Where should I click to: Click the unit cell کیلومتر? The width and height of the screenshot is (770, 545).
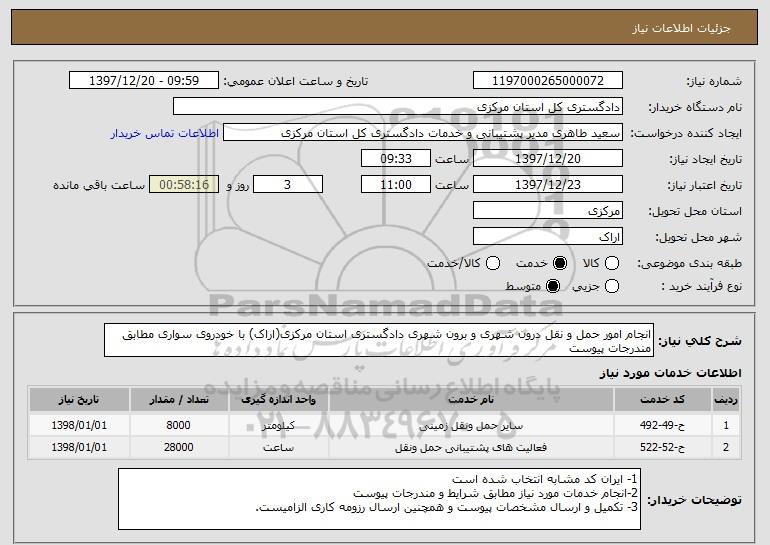pos(278,426)
